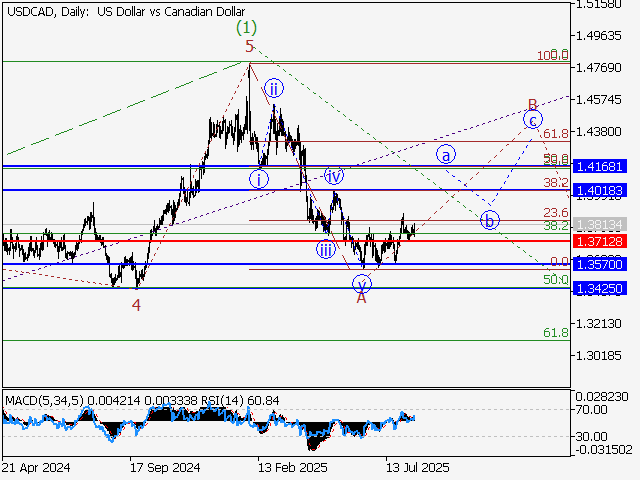640x480 pixels.
Task: Click the circled wave v label
Action: tap(361, 283)
